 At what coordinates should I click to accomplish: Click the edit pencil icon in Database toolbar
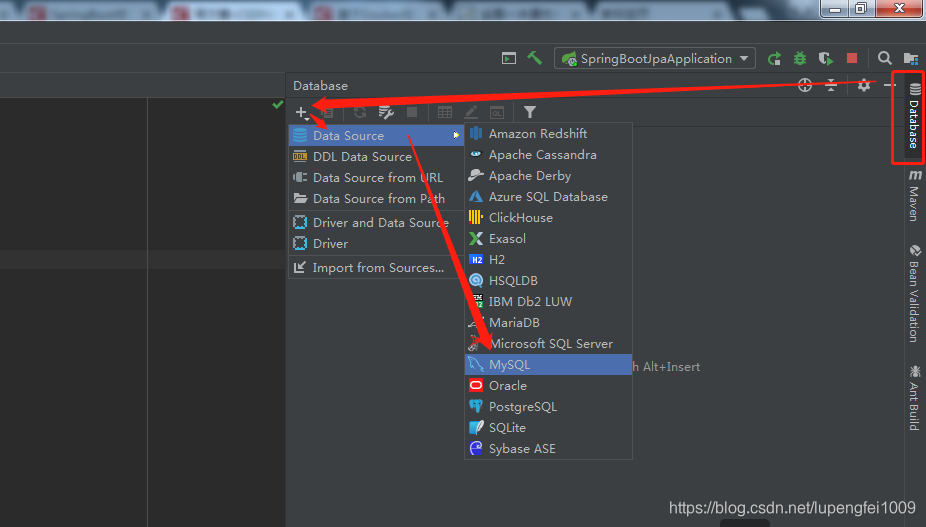pos(471,112)
